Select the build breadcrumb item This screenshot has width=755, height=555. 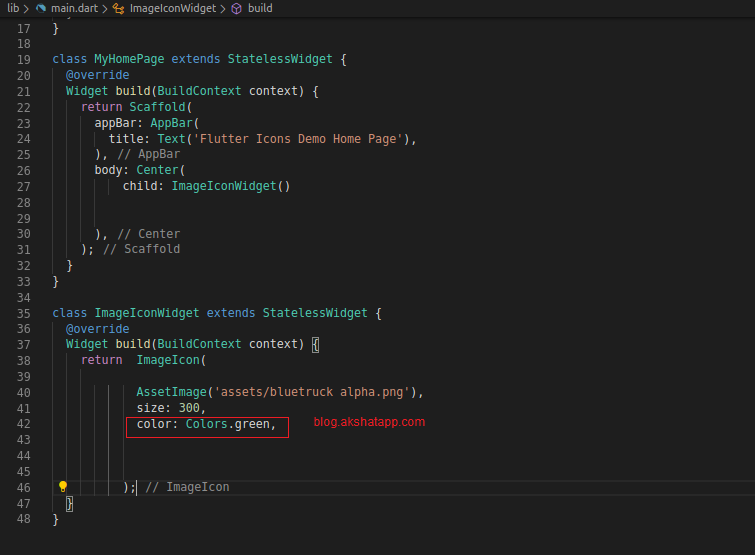pyautogui.click(x=260, y=8)
